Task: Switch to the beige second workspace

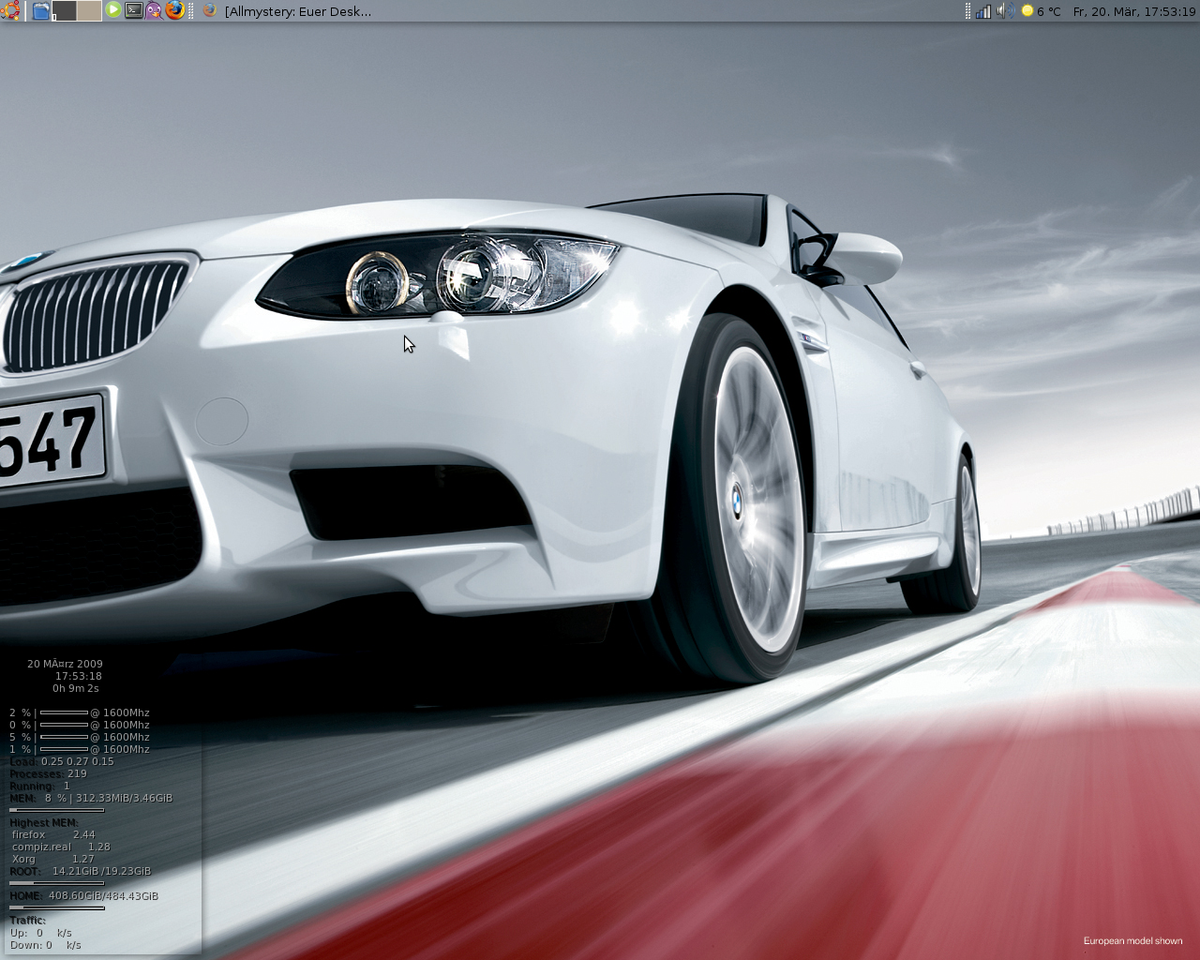Action: [x=89, y=11]
